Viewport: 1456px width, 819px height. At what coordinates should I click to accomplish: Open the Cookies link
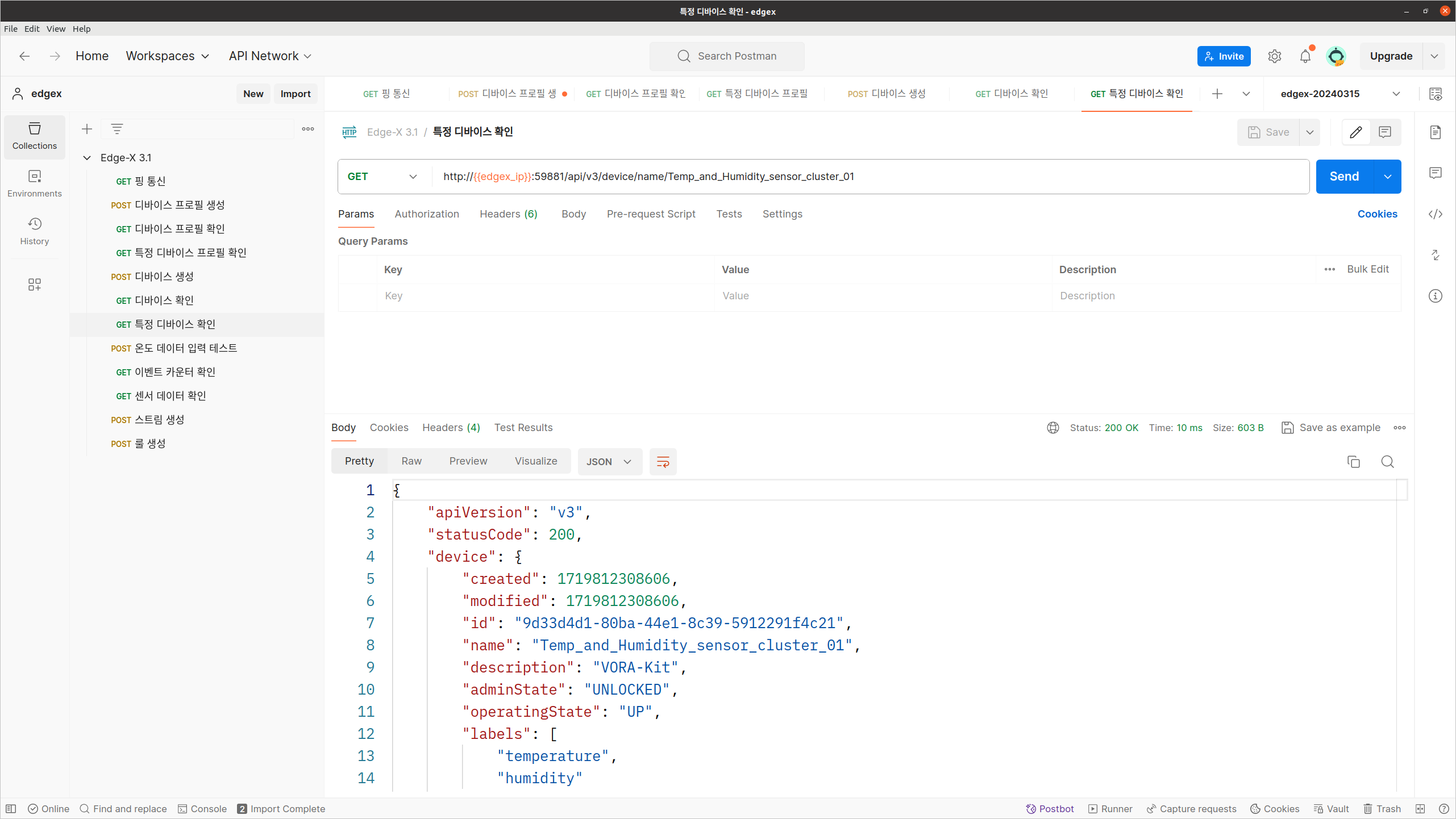point(1377,214)
